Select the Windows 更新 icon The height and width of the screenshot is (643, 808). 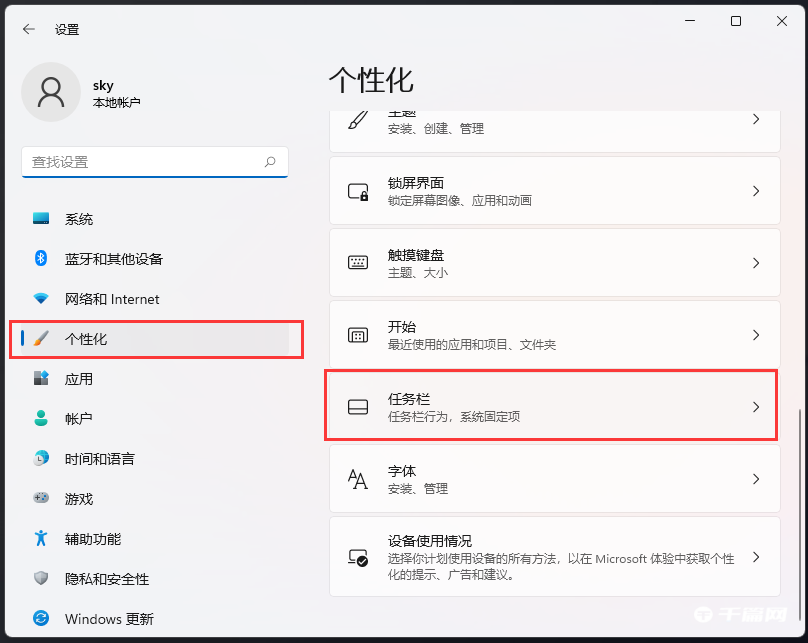click(x=41, y=619)
